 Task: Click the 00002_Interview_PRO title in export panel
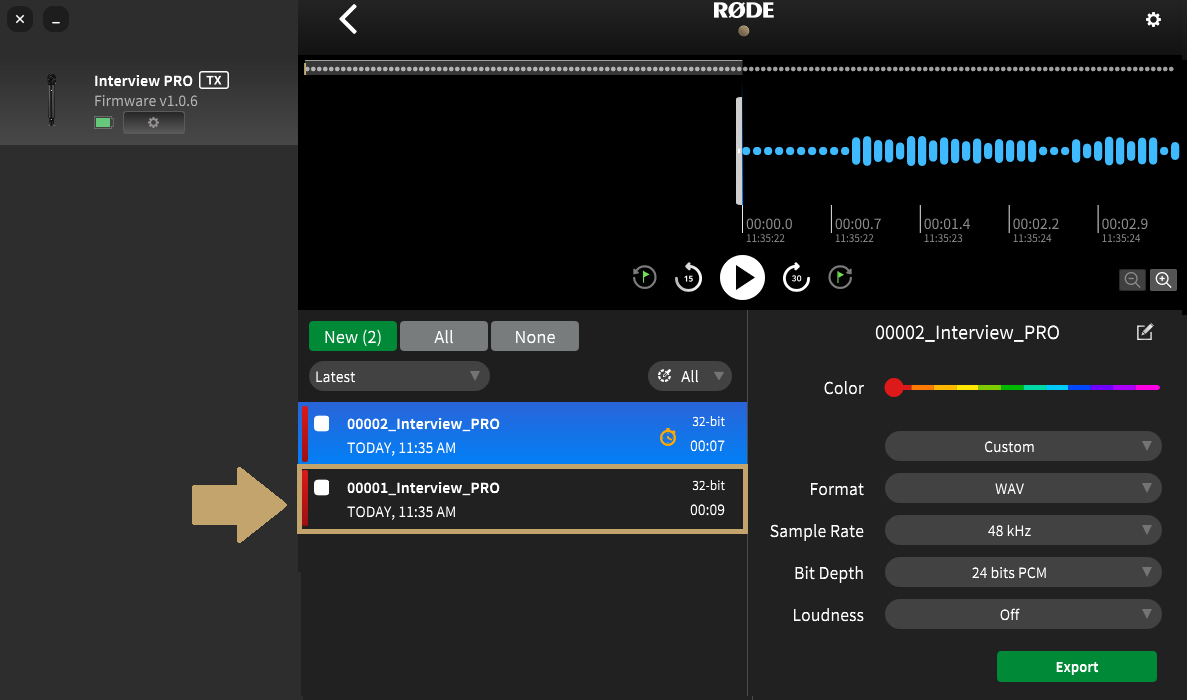pyautogui.click(x=967, y=332)
